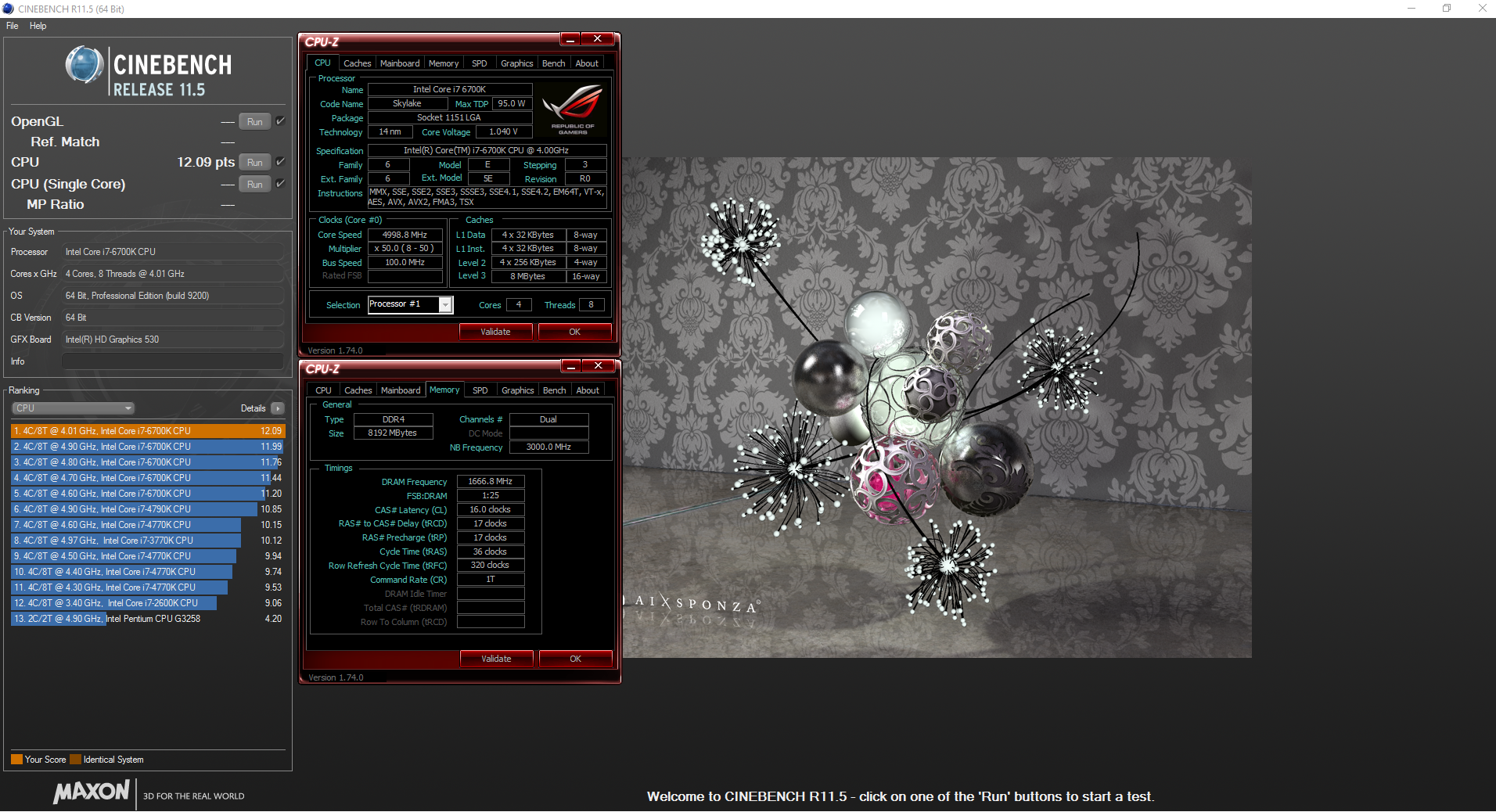Click the Cinebench logo sphere icon

point(85,65)
